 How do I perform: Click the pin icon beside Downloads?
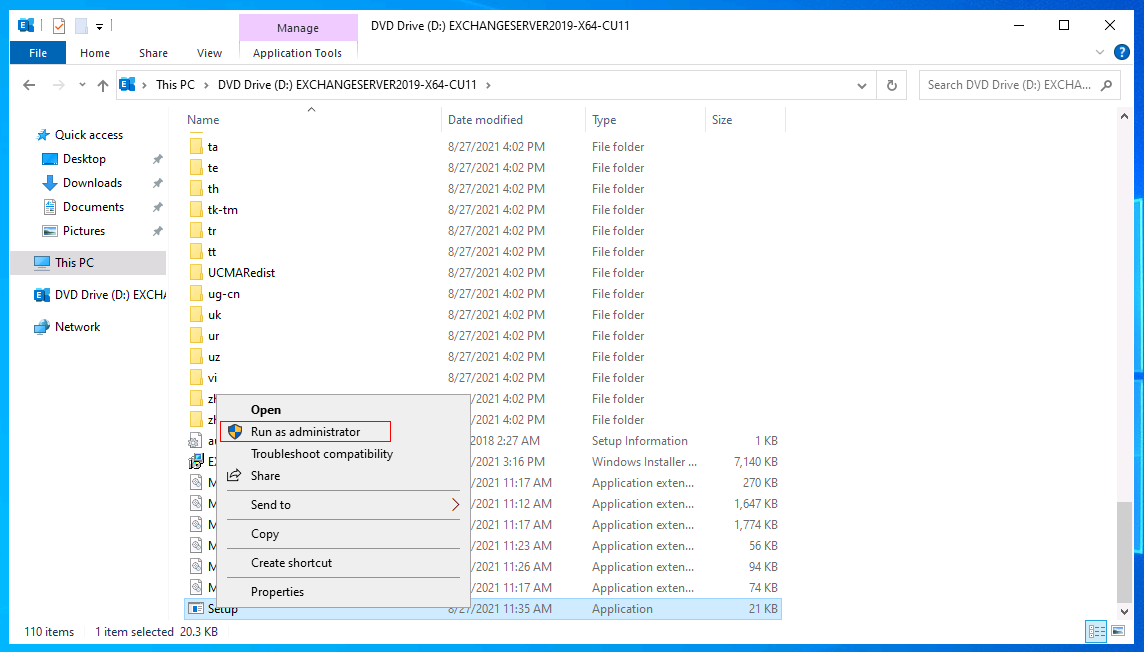click(157, 183)
